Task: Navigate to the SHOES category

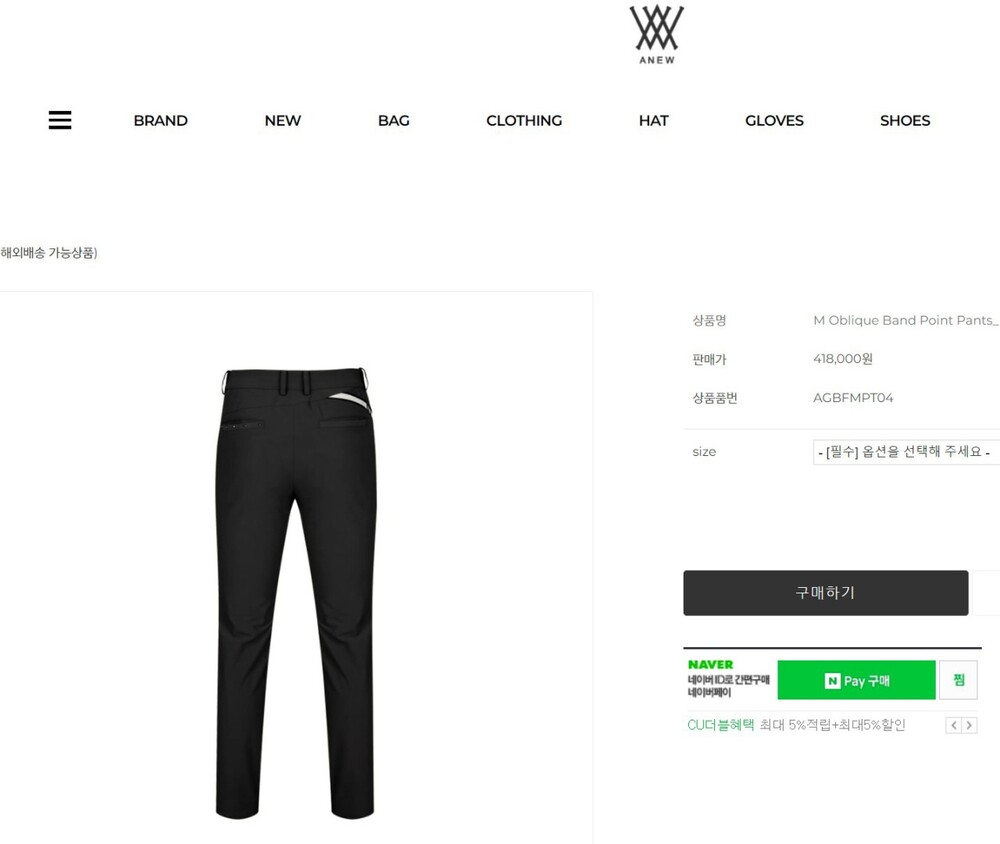Action: click(x=905, y=121)
